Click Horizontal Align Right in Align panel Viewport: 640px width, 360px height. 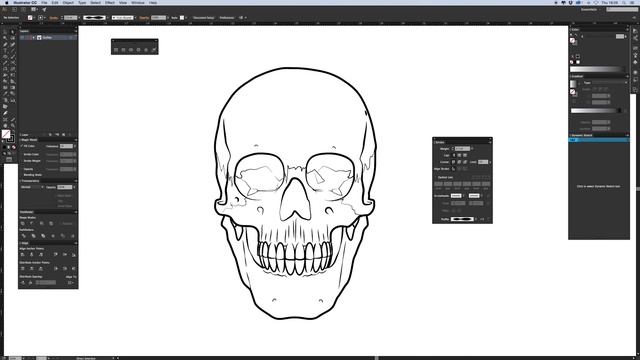[x=41, y=254]
